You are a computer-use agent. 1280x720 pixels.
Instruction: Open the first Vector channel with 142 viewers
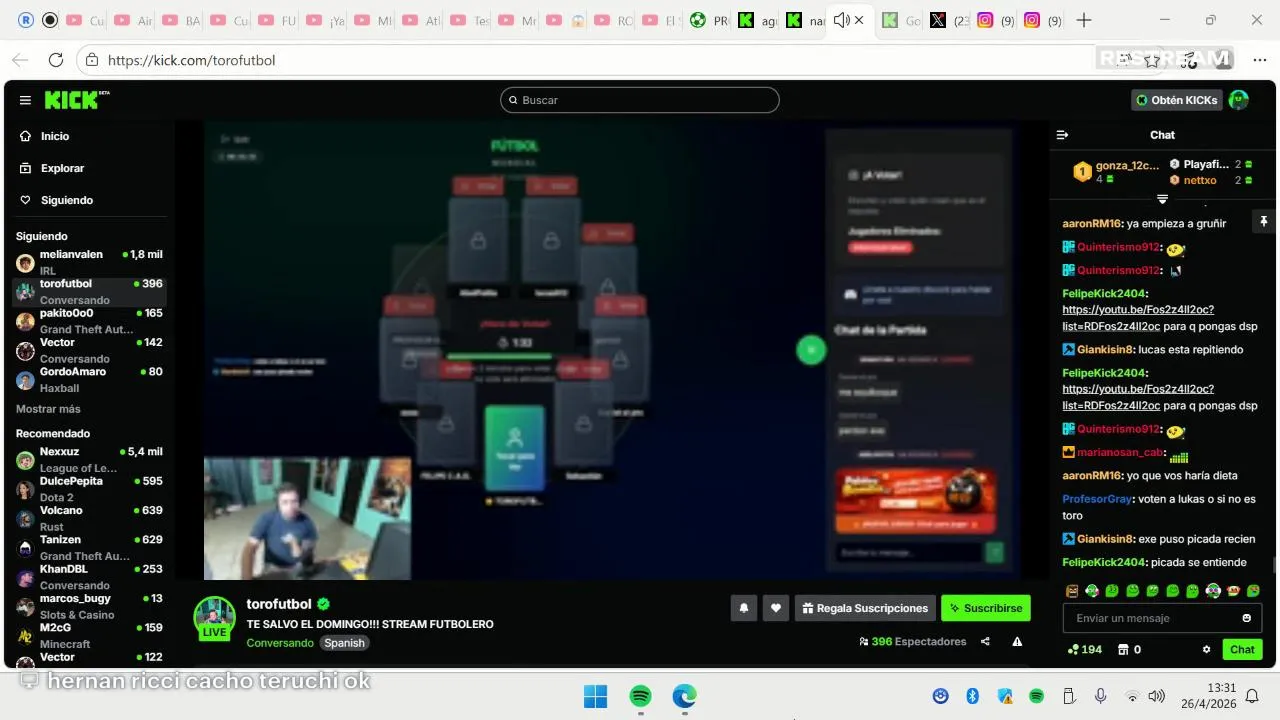pyautogui.click(x=89, y=350)
